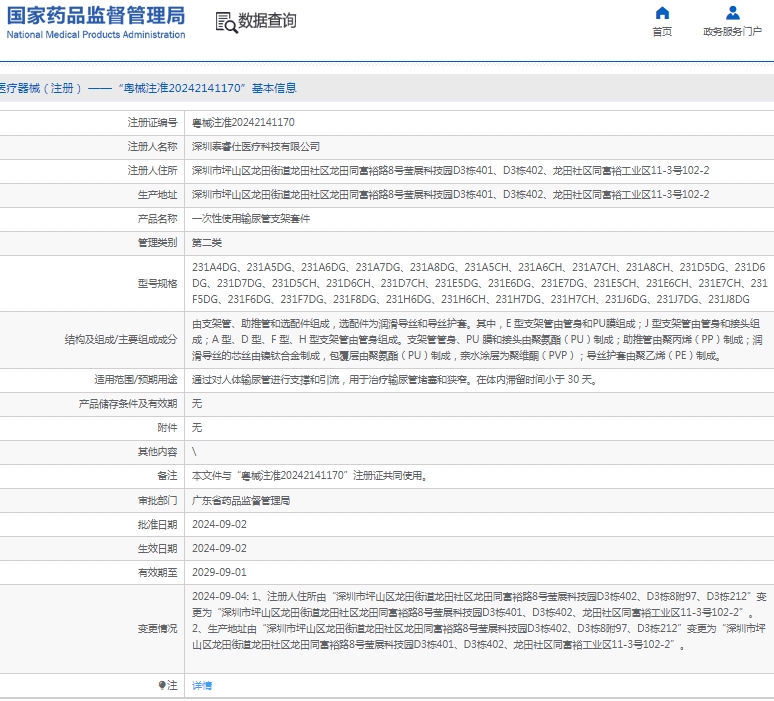Click the home icon labeled 首页
This screenshot has width=774, height=701.
point(662,13)
